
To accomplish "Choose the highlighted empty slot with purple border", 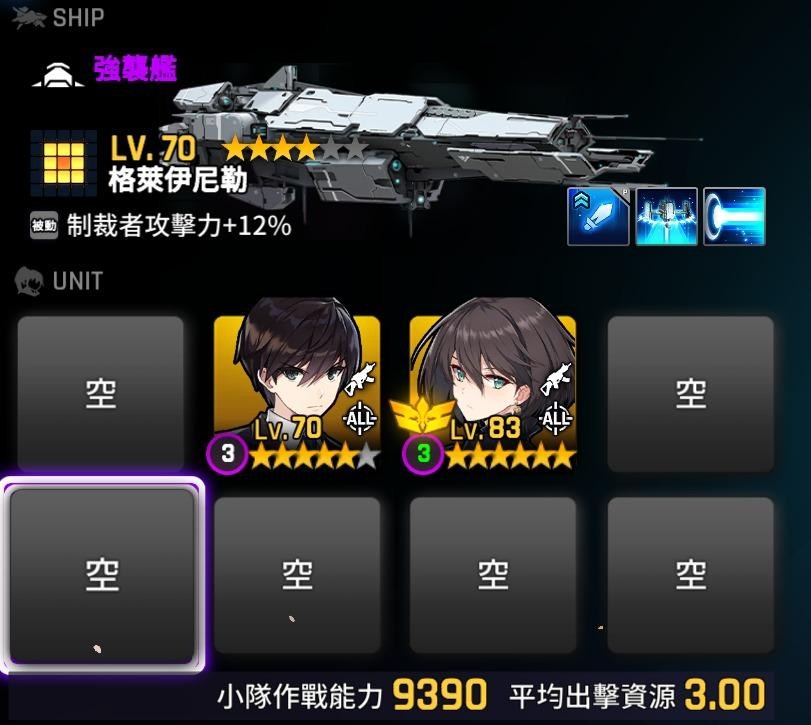I will [102, 576].
